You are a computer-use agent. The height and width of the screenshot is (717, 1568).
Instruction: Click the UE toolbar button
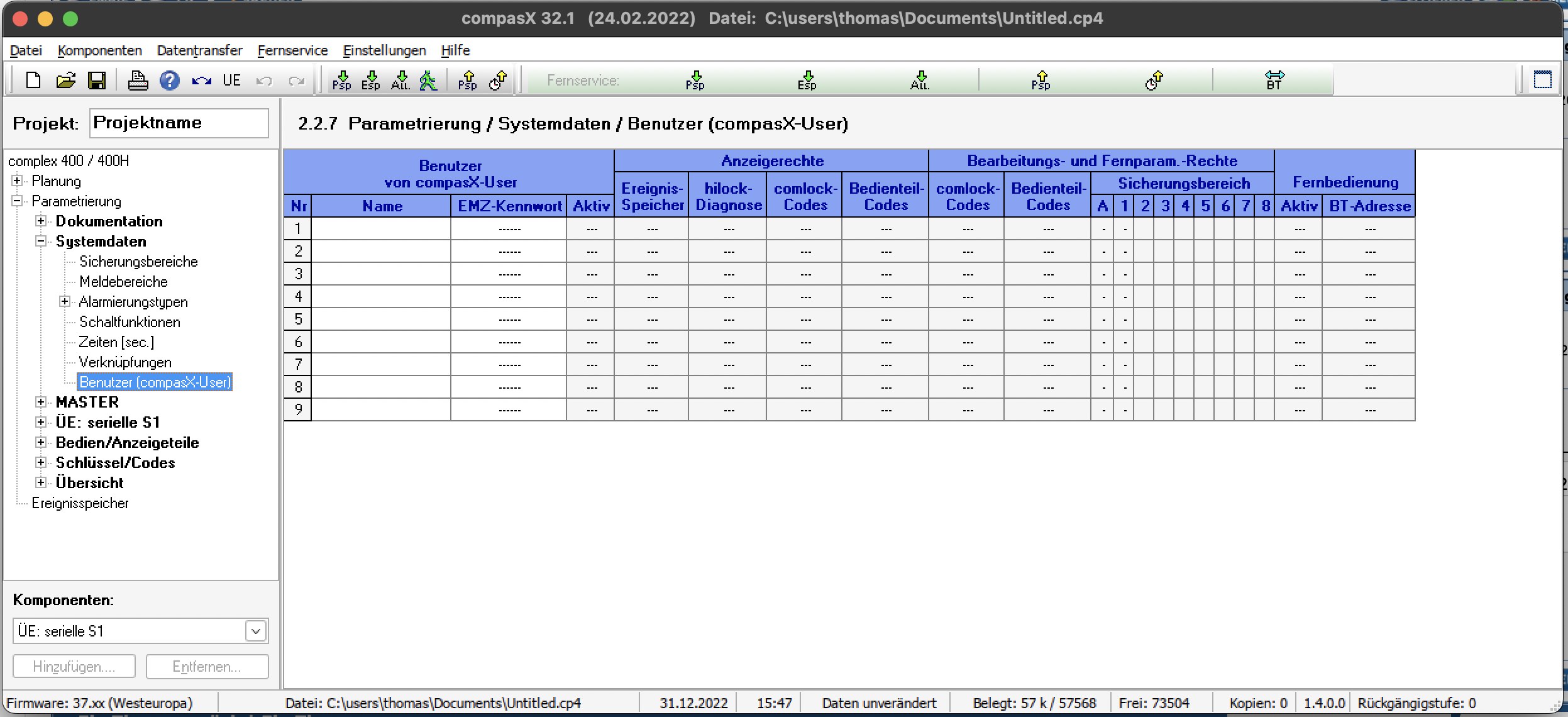pos(231,81)
